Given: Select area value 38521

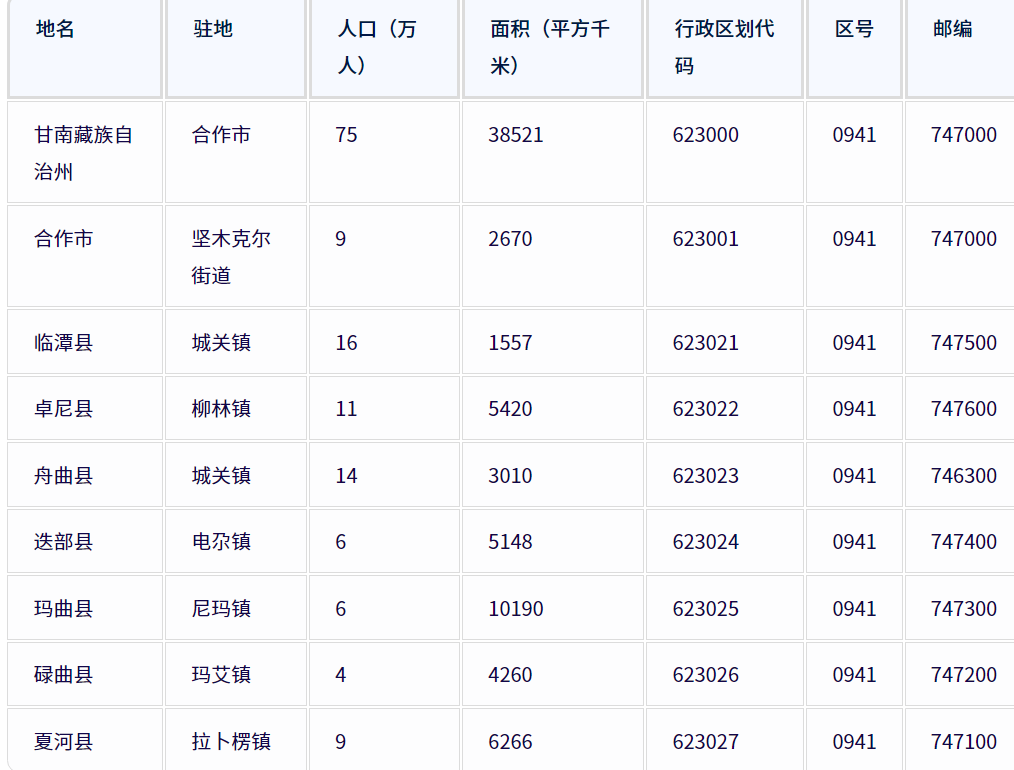Looking at the screenshot, I should [x=515, y=134].
